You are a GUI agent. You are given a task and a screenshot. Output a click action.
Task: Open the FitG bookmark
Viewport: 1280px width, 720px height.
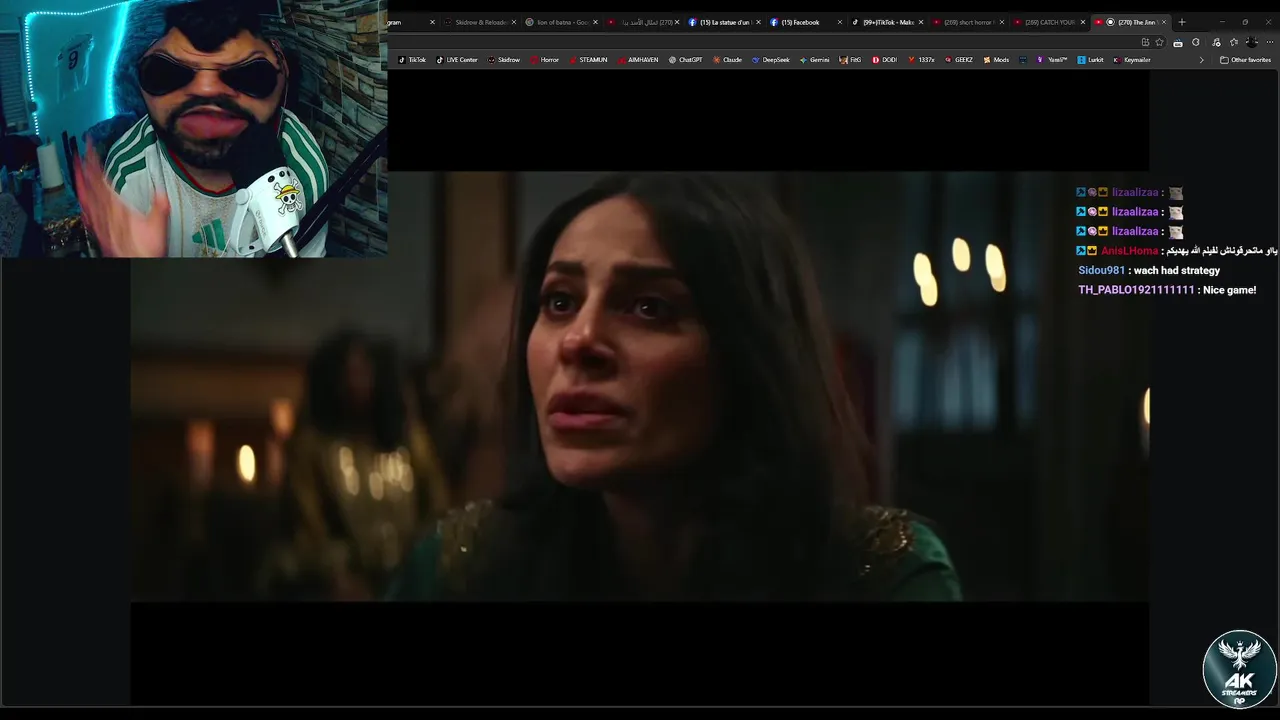coord(851,60)
